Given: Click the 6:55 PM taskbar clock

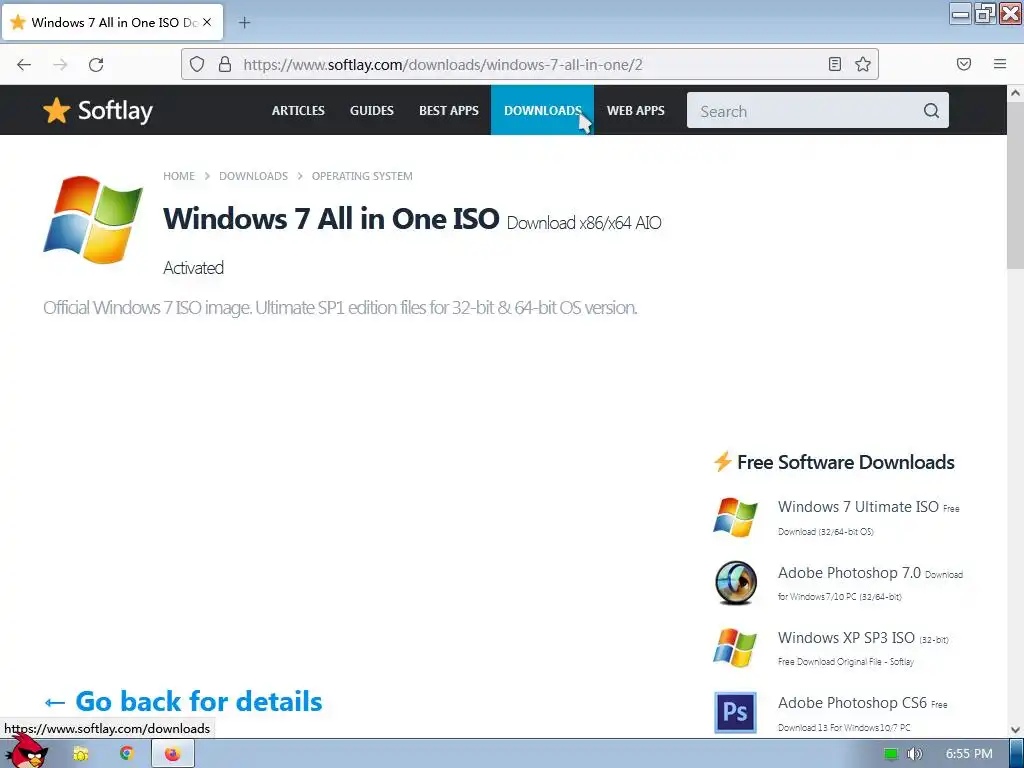Looking at the screenshot, I should pos(969,754).
